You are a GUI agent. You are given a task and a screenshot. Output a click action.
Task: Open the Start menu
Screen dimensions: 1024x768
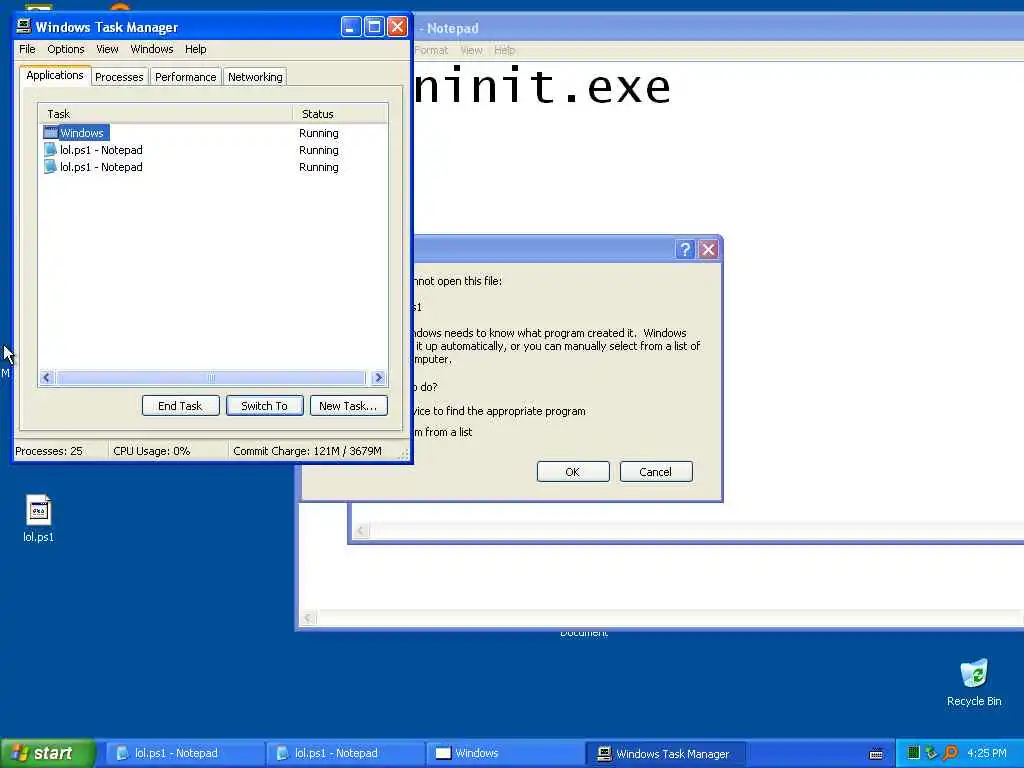pyautogui.click(x=48, y=753)
